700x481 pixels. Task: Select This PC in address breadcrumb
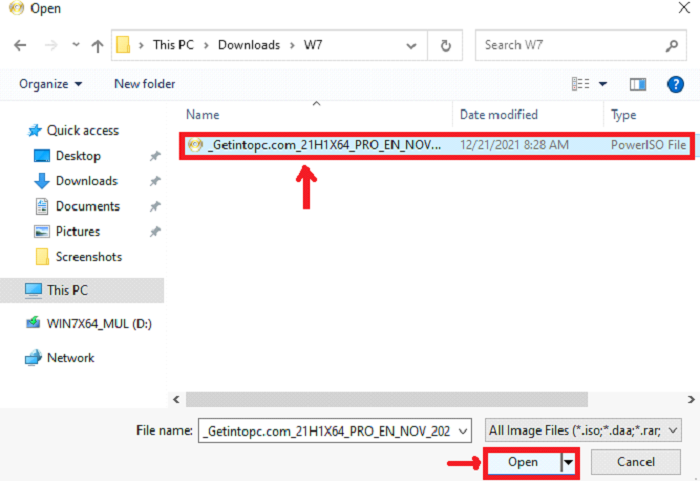[173, 45]
